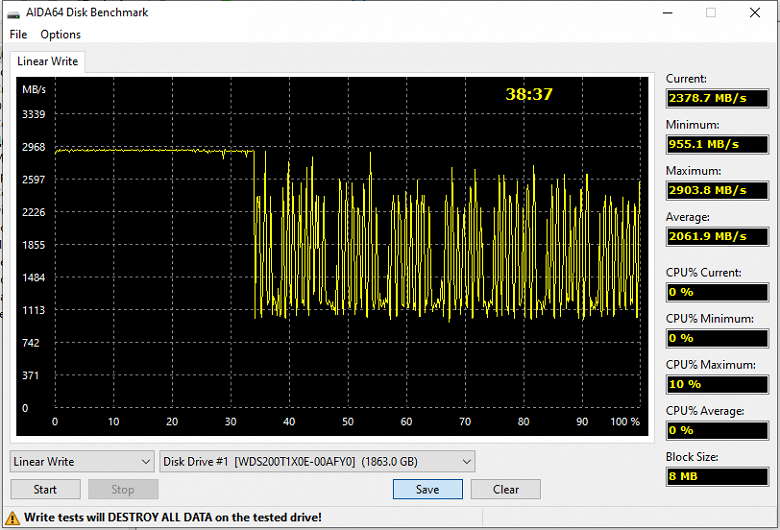Screen dimensions: 780x530
Task: Click the Current speed value field
Action: 717,98
